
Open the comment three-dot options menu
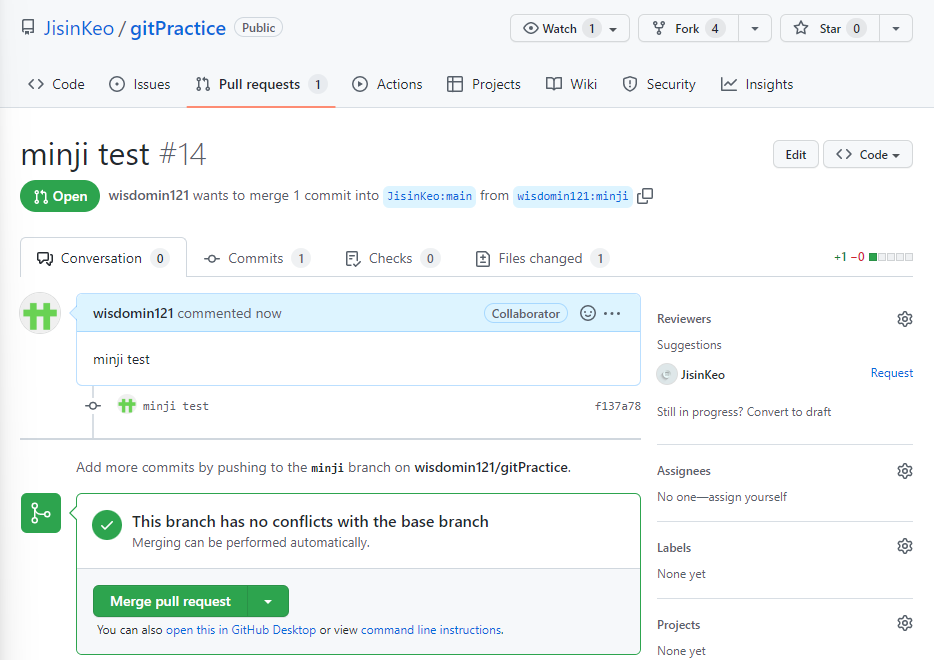click(612, 313)
